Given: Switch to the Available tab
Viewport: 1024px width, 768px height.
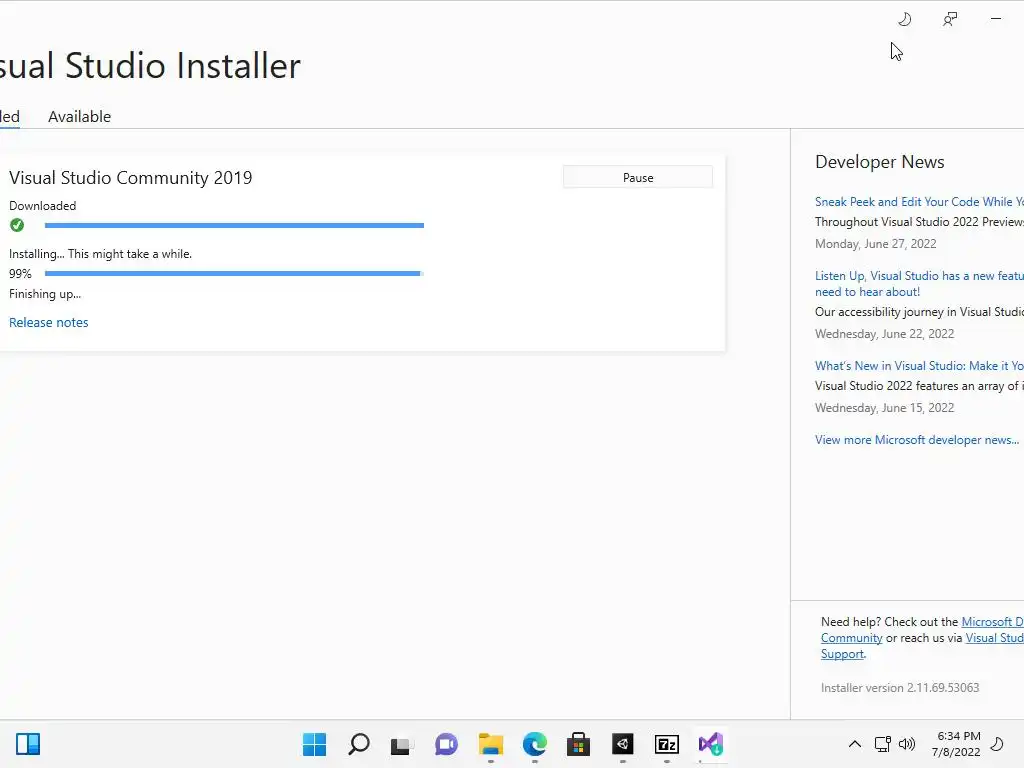Looking at the screenshot, I should 80,117.
